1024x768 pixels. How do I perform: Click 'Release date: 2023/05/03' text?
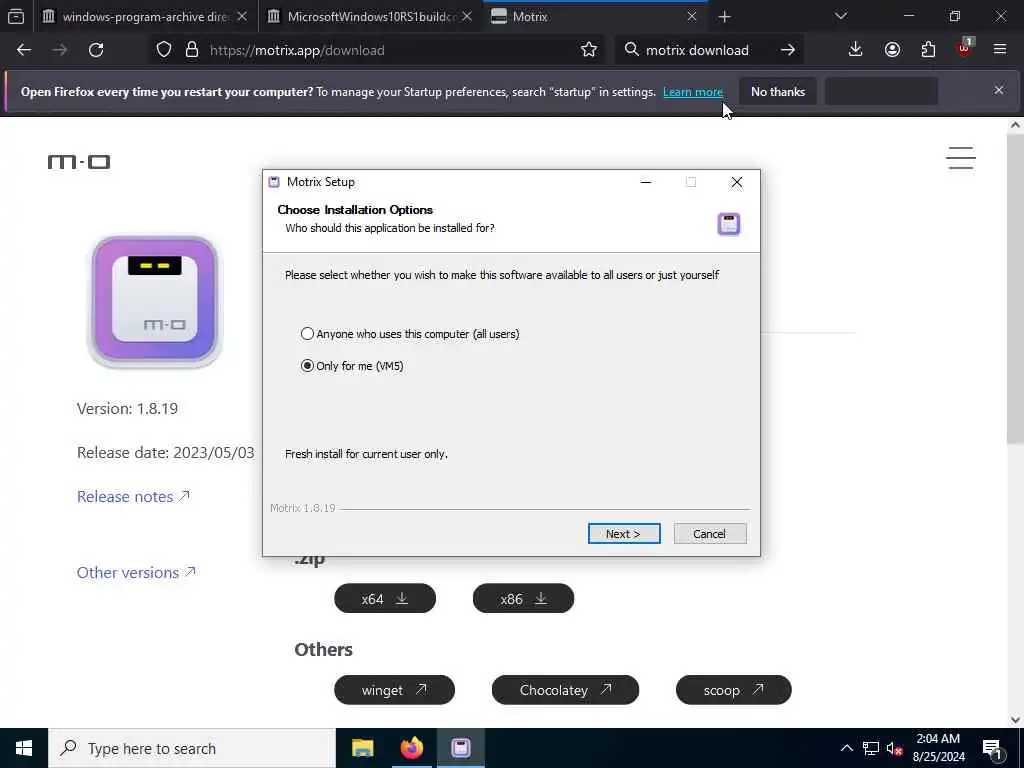click(x=165, y=453)
